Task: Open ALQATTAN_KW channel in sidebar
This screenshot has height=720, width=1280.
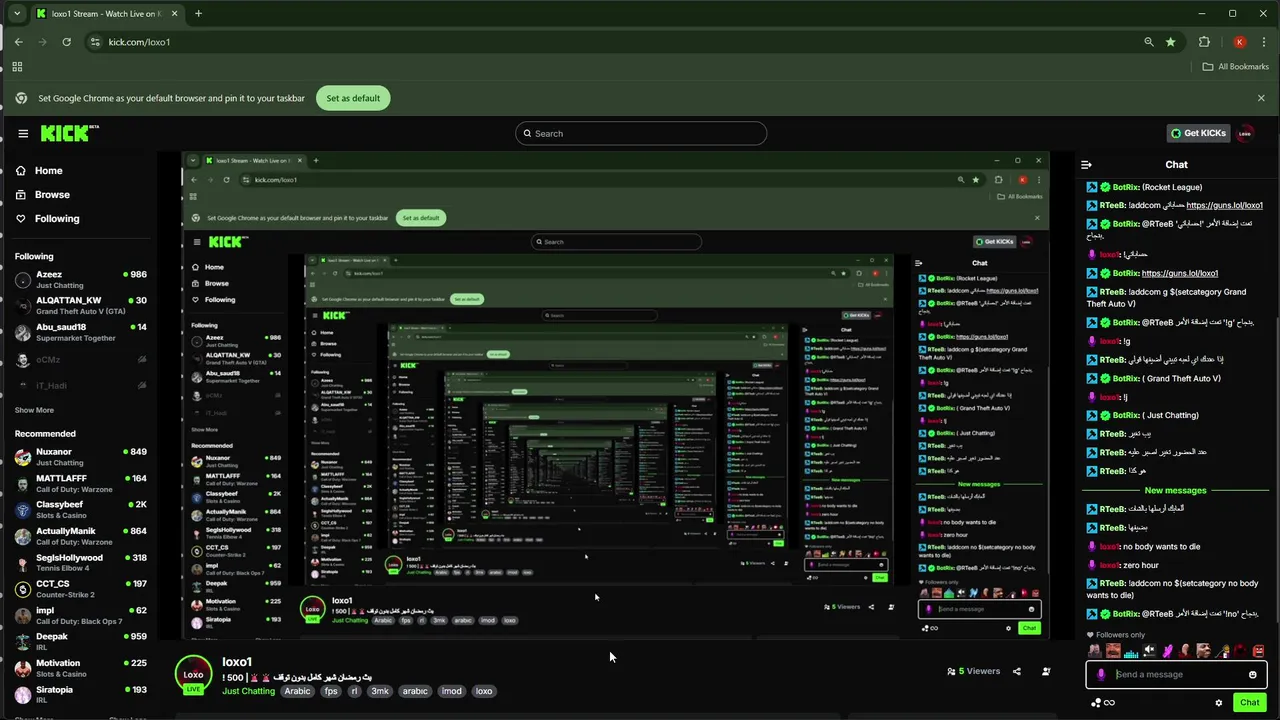Action: pos(80,305)
